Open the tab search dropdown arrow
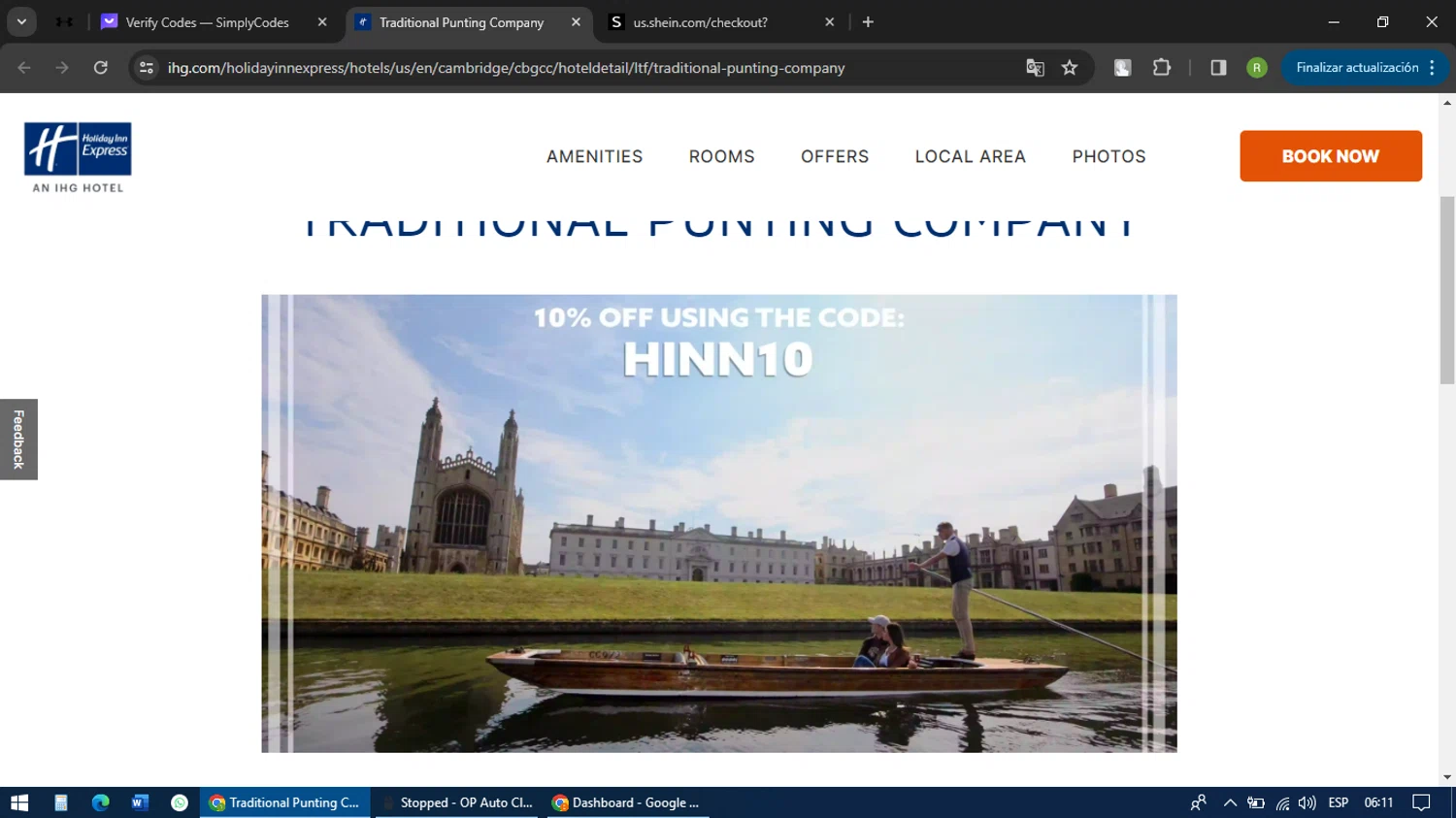This screenshot has width=1456, height=818. [x=21, y=21]
